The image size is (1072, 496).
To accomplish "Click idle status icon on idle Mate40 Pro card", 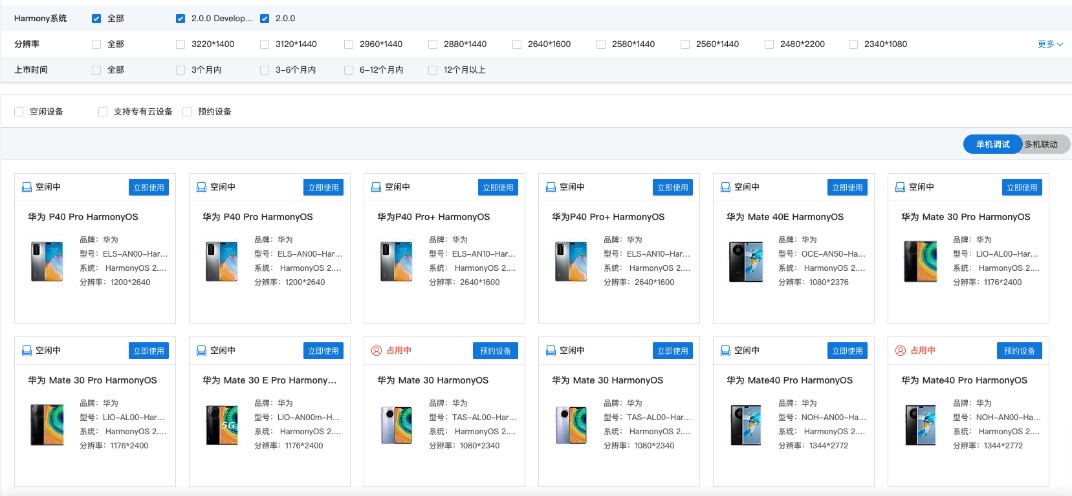I will click(x=726, y=350).
